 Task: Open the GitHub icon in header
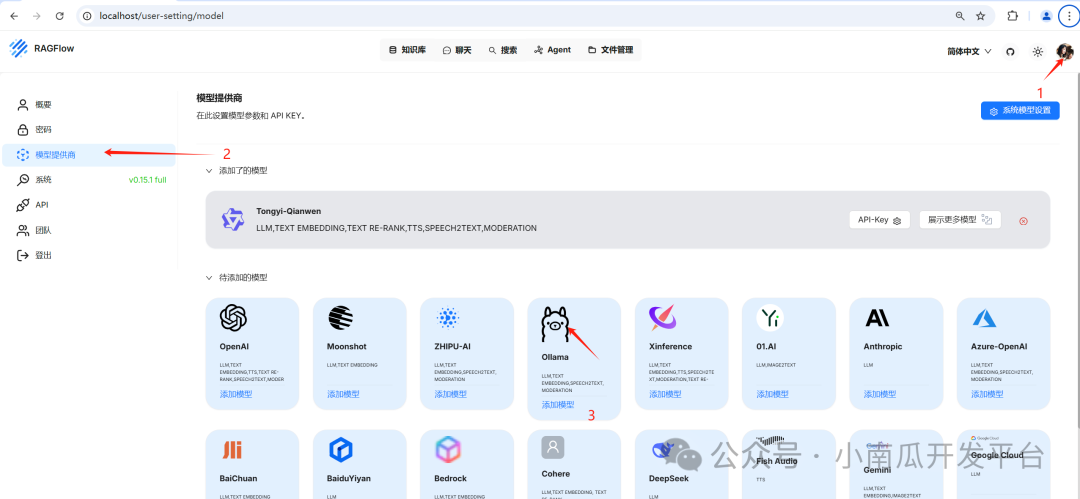(1010, 52)
